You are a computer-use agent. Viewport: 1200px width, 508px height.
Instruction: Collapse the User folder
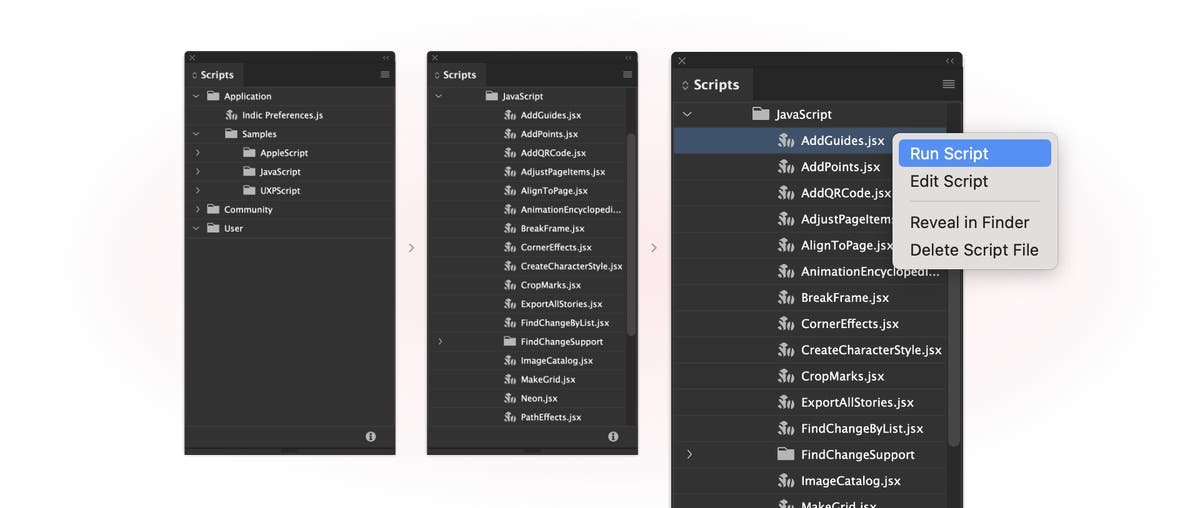click(196, 228)
